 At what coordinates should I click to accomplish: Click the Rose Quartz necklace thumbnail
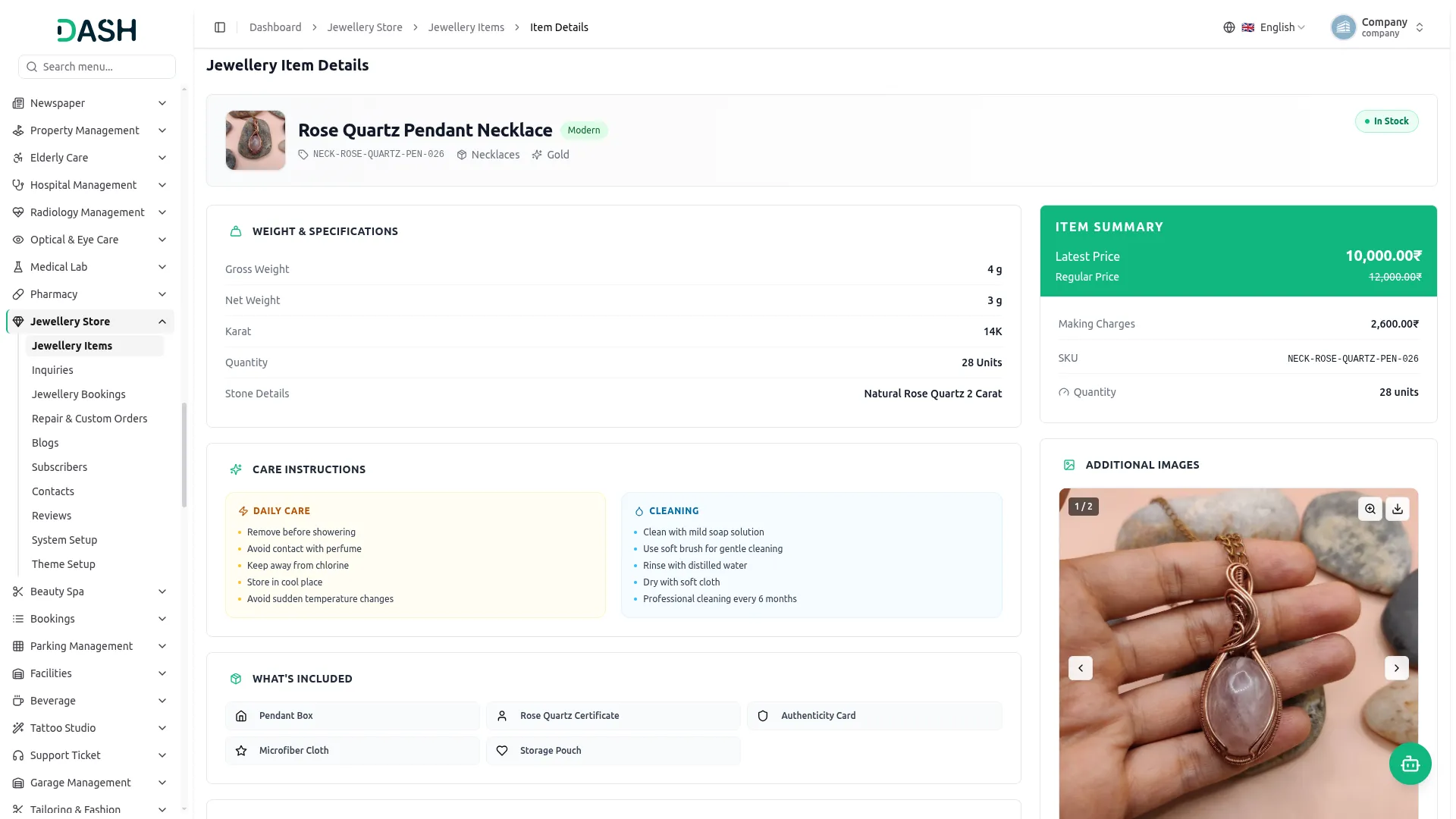pyautogui.click(x=256, y=140)
